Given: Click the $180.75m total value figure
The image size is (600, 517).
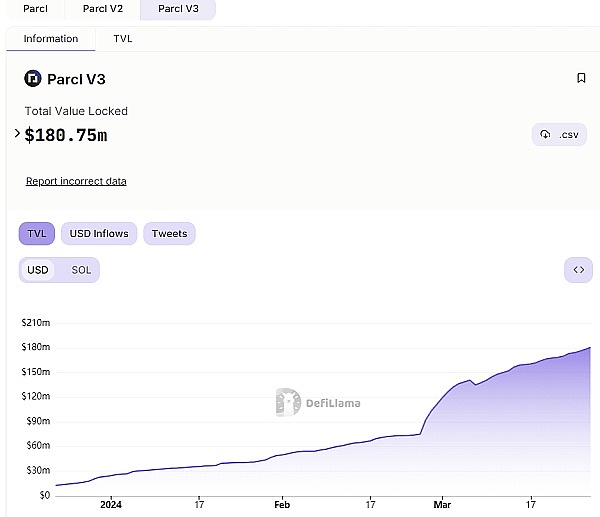Looking at the screenshot, I should tap(66, 135).
